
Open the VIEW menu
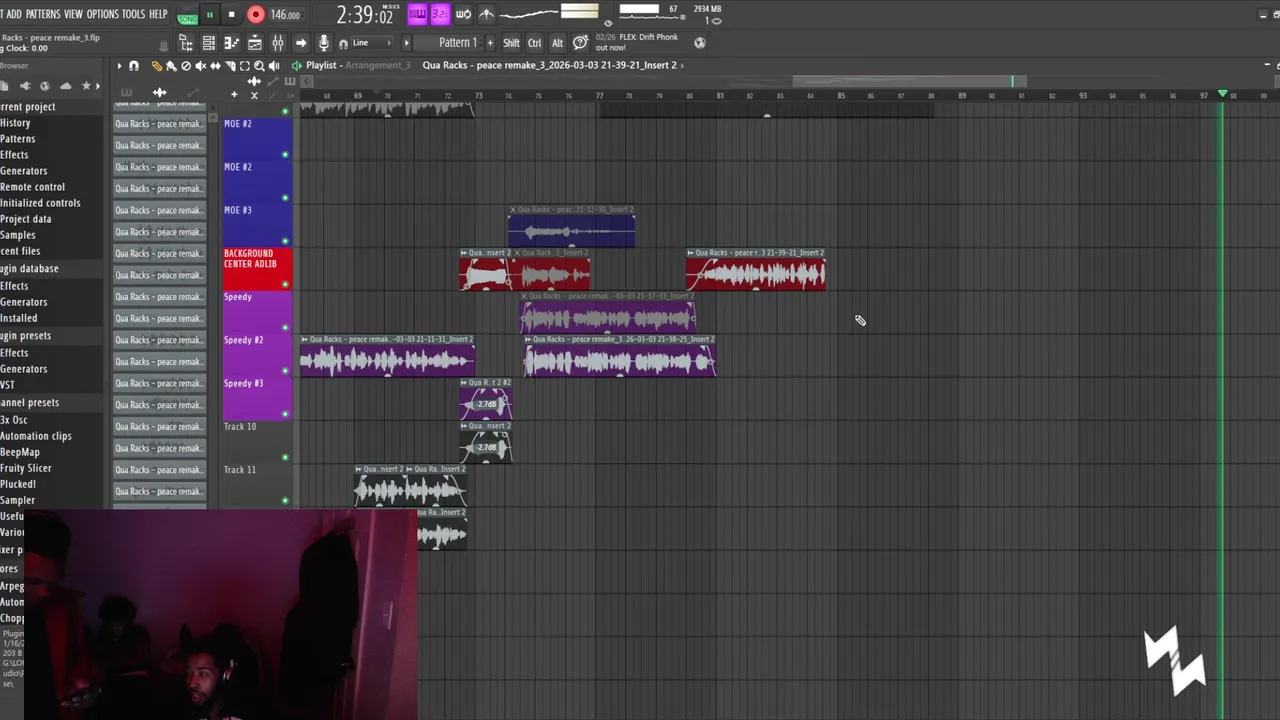click(73, 14)
